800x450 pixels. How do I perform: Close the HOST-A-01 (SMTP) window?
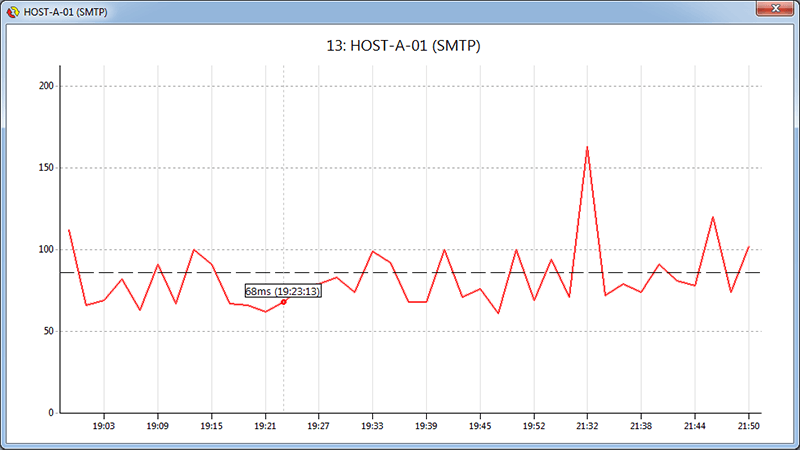pyautogui.click(x=774, y=9)
